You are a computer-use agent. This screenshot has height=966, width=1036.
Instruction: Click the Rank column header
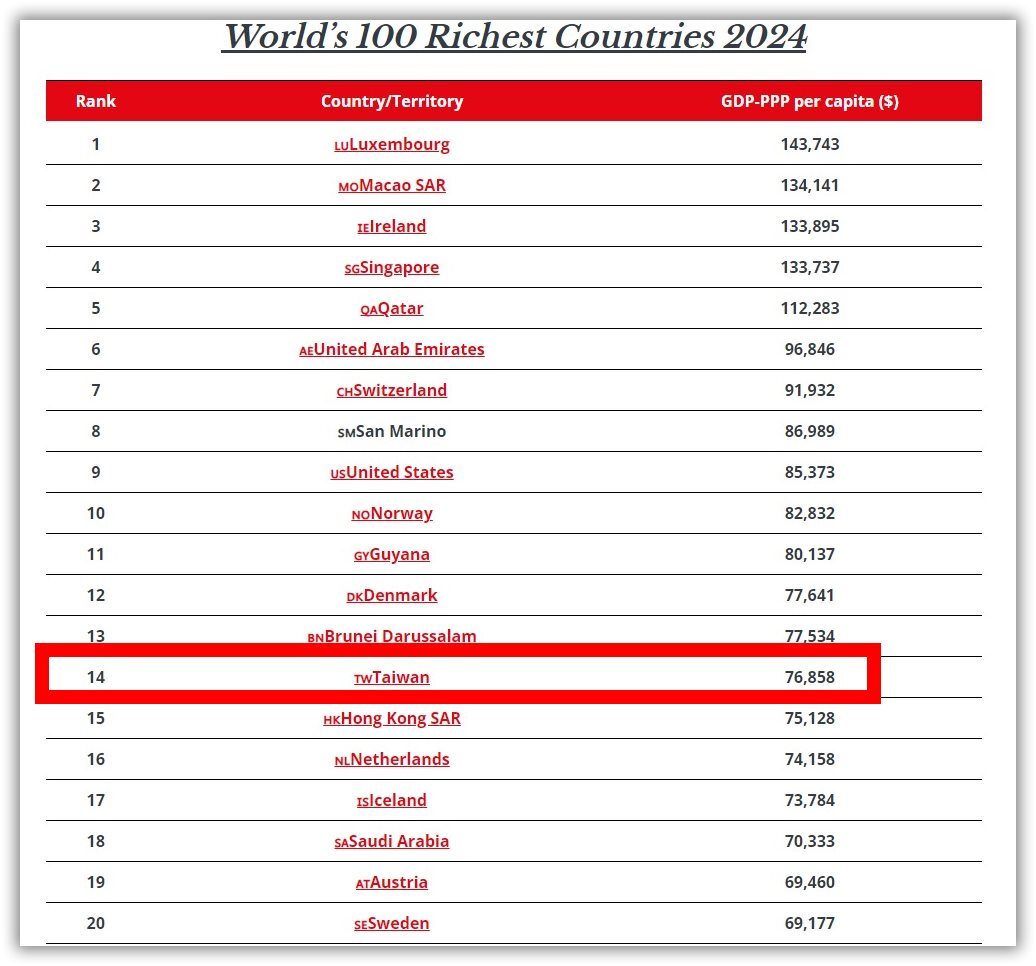(x=96, y=101)
